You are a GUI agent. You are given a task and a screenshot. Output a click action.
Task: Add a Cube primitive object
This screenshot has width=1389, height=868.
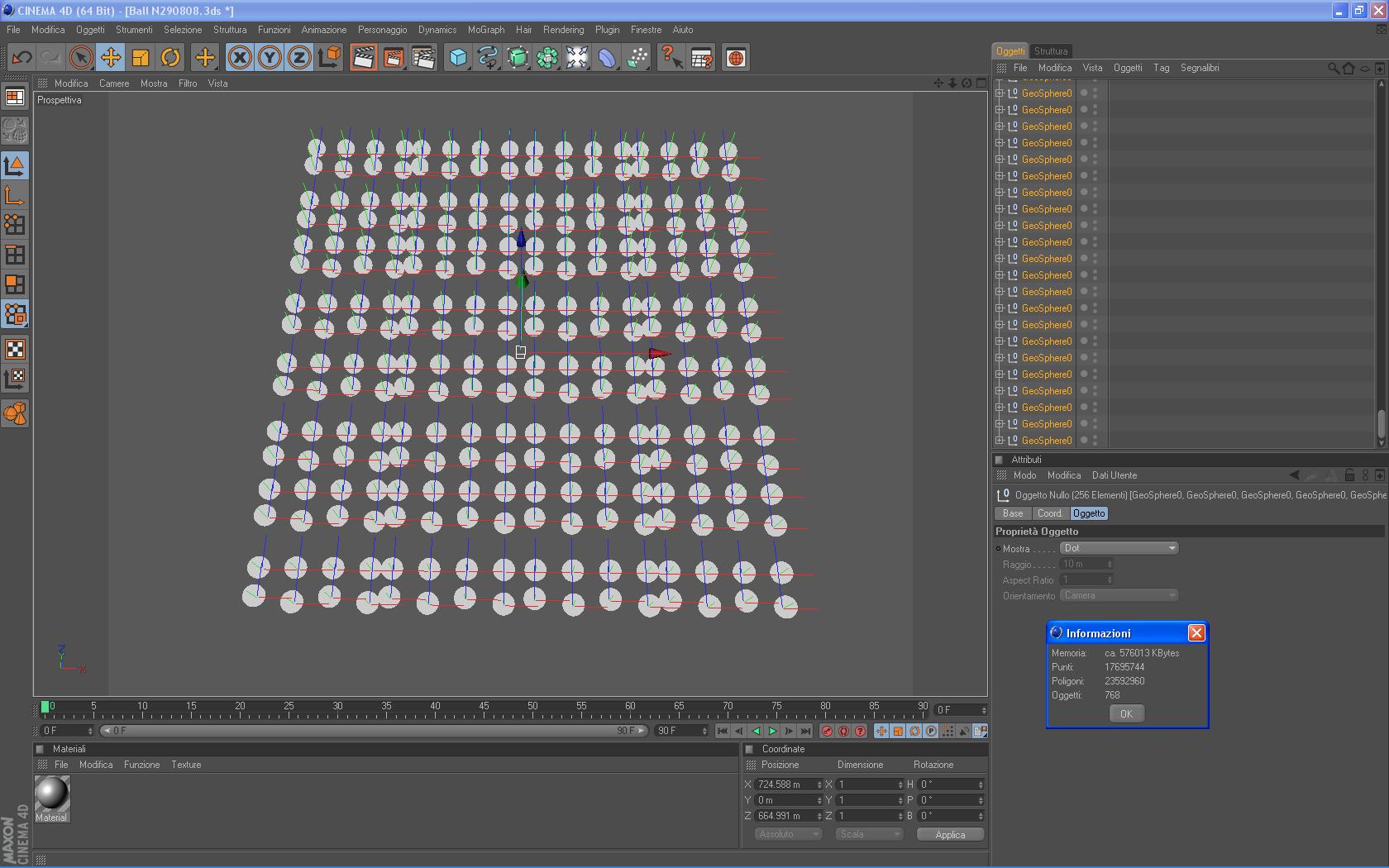pyautogui.click(x=458, y=58)
